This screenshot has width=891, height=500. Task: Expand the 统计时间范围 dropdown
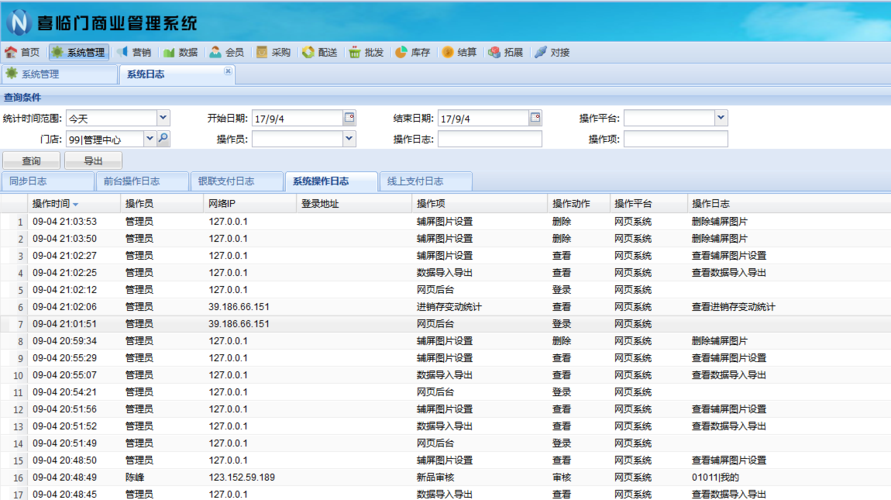(163, 118)
